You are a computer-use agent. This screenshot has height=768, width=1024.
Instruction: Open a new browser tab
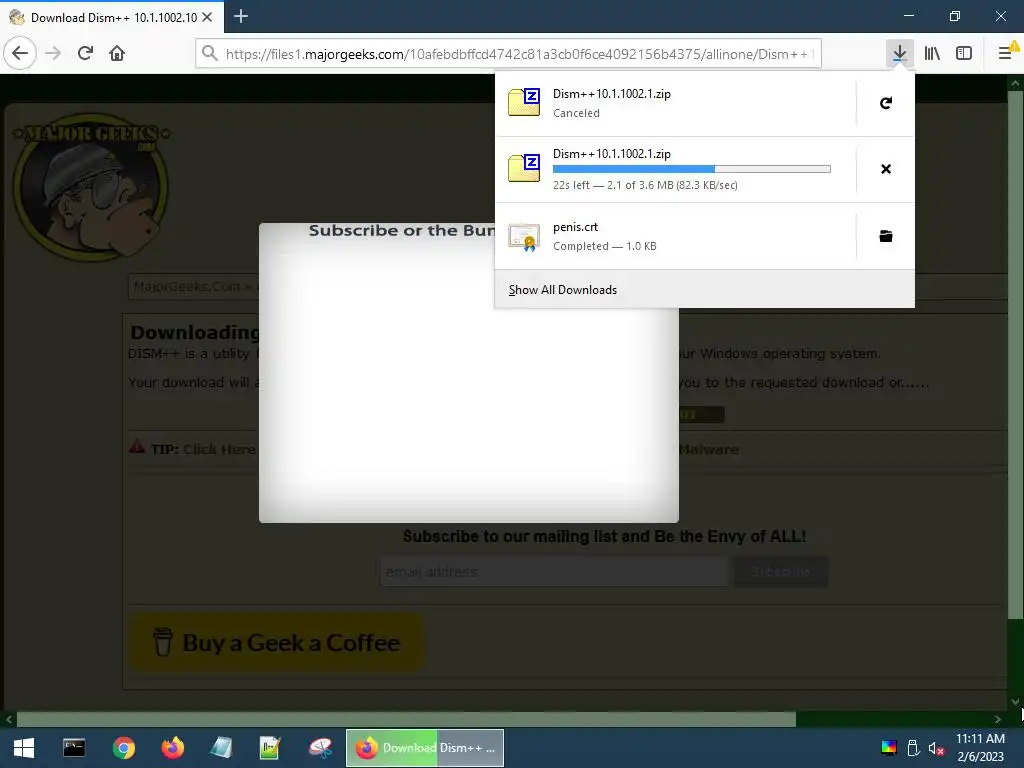pos(241,16)
